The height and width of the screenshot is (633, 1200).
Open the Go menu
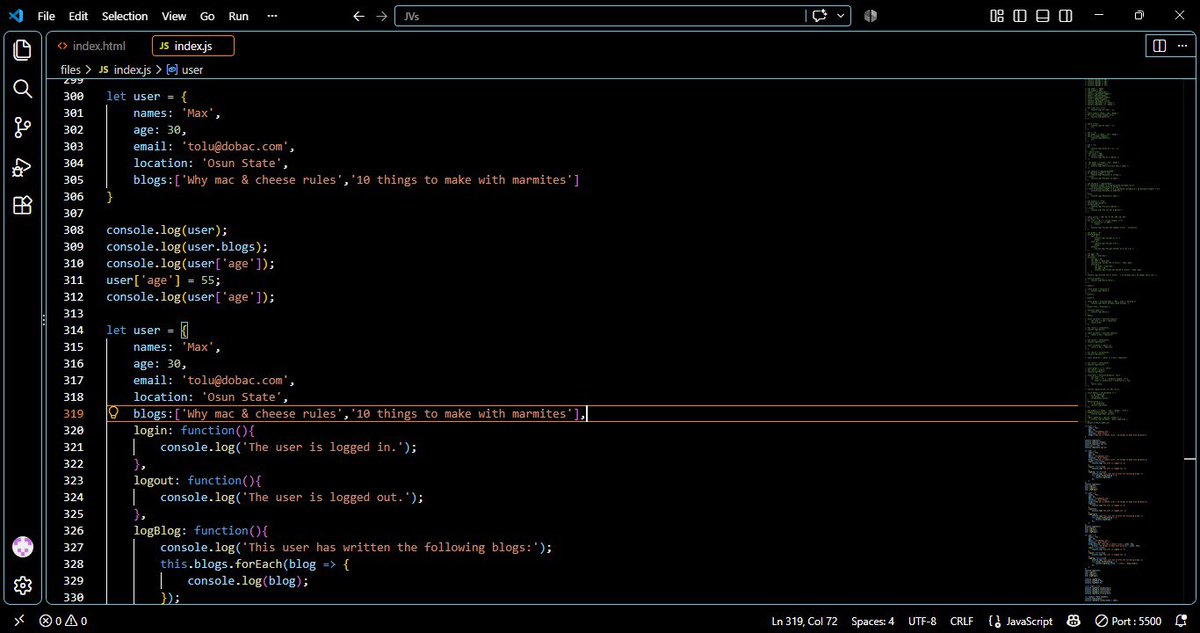[x=207, y=16]
